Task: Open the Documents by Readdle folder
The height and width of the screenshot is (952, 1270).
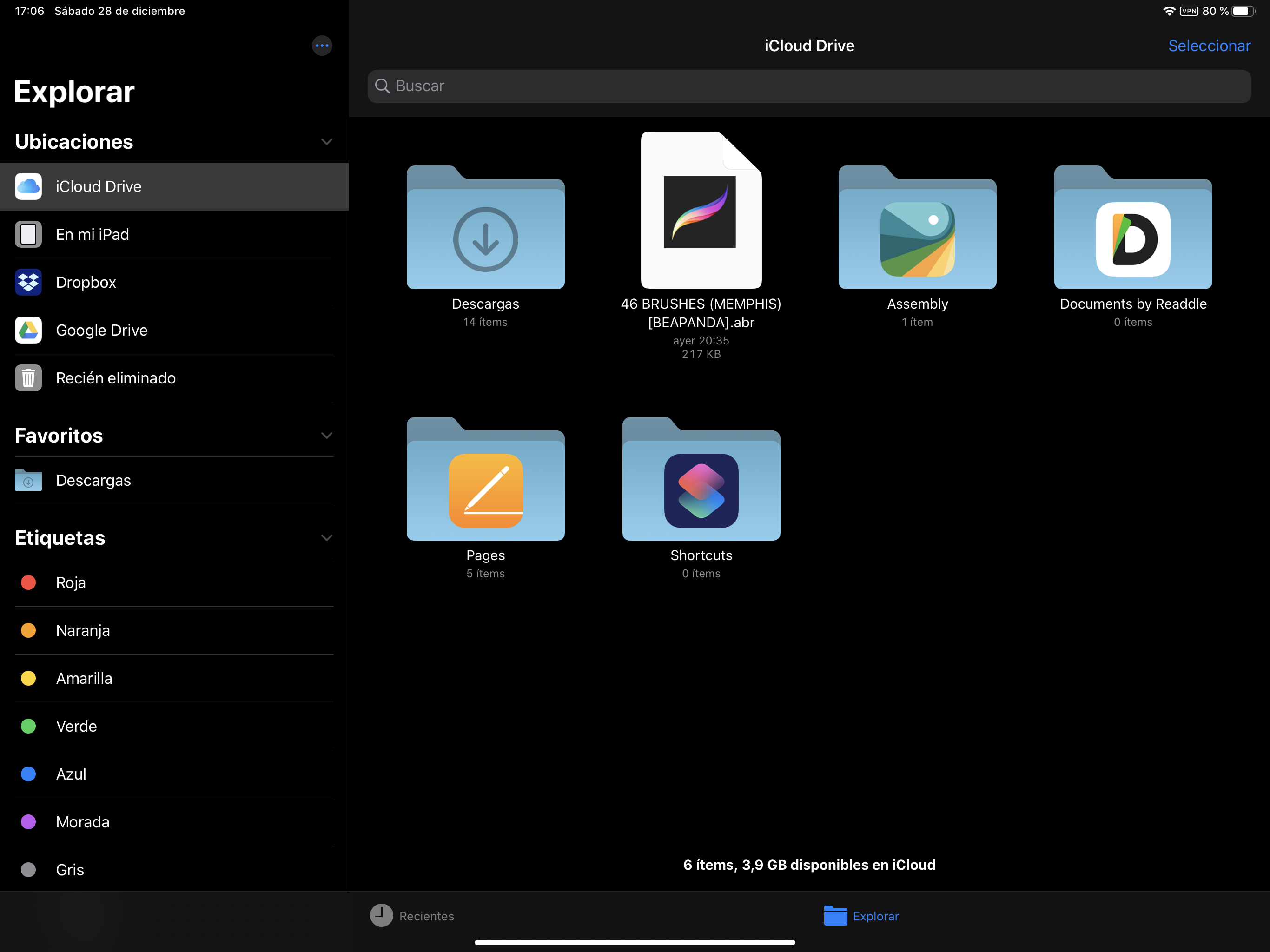Action: 1133,227
